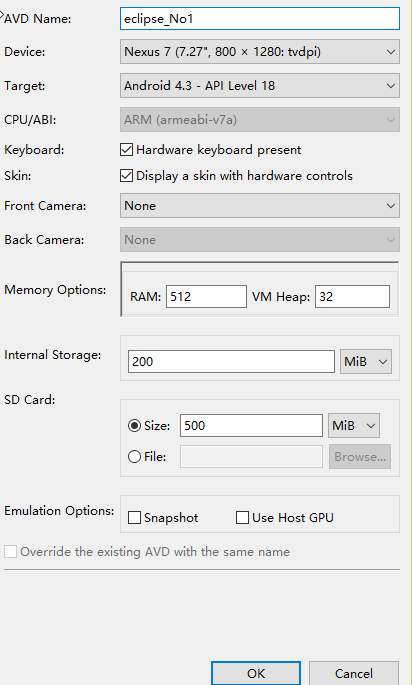
Task: Click the Cancel button
Action: click(354, 673)
